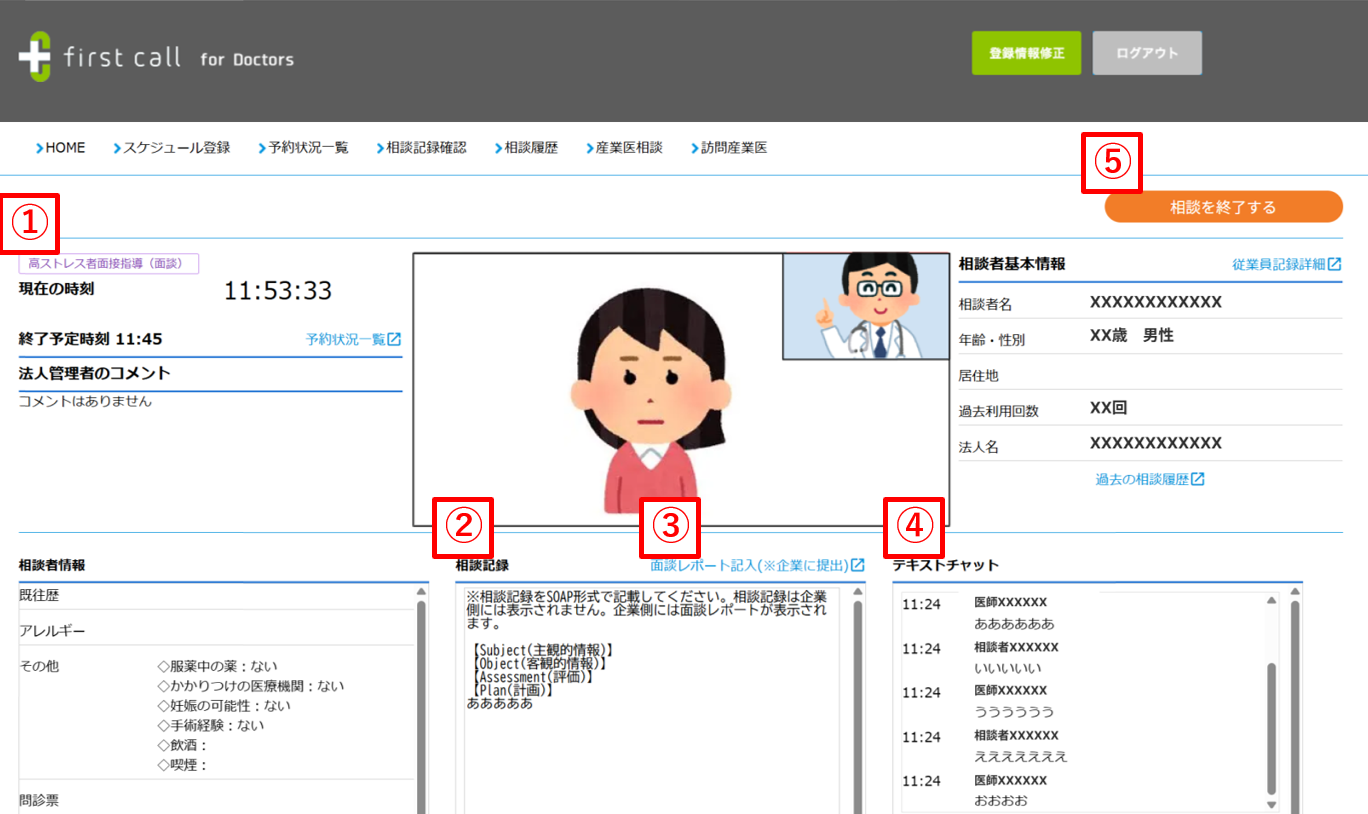Click the doctor self-view video thumbnail
Viewport: 1368px width, 814px height.
click(x=865, y=306)
